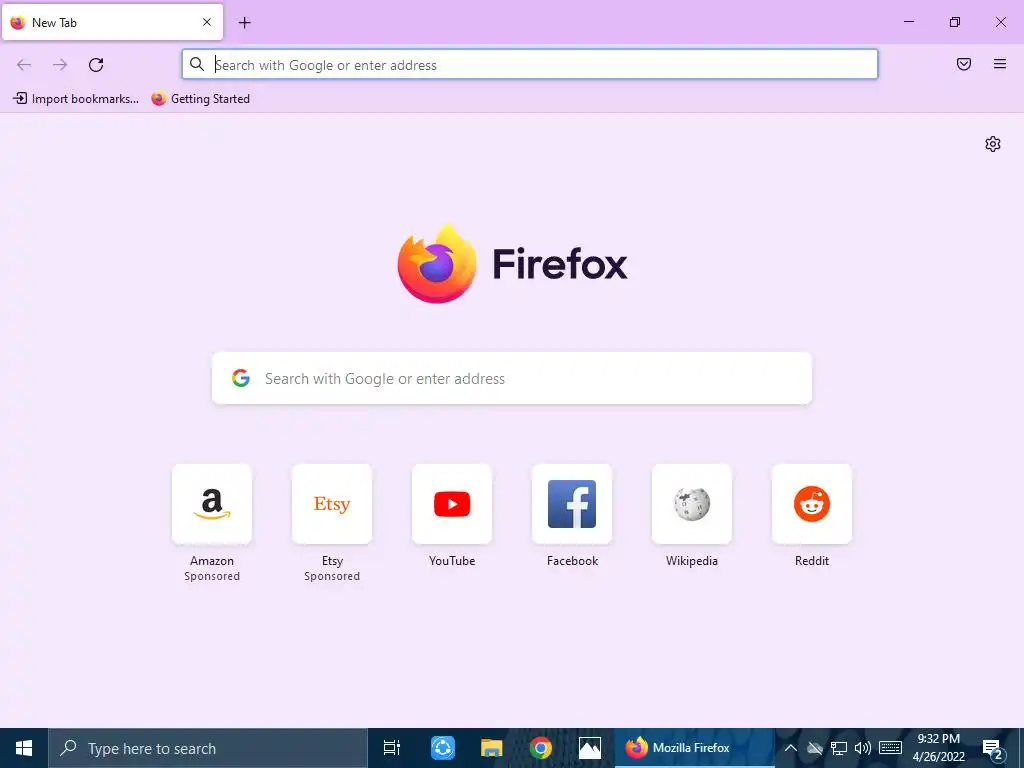Open a new tab with plus button
Viewport: 1024px width, 768px height.
pyautogui.click(x=244, y=22)
